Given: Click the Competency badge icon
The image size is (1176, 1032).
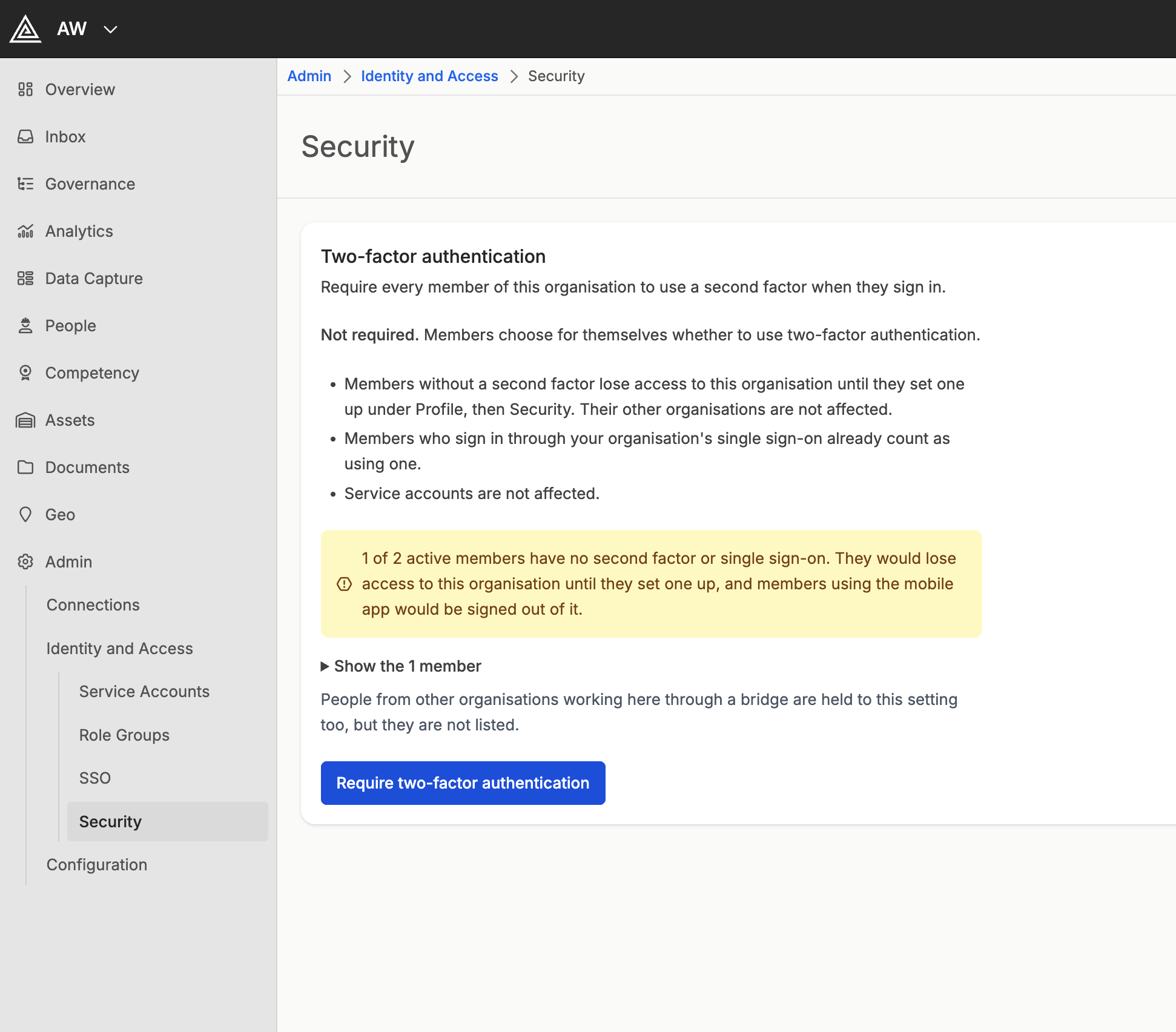Looking at the screenshot, I should pos(25,373).
